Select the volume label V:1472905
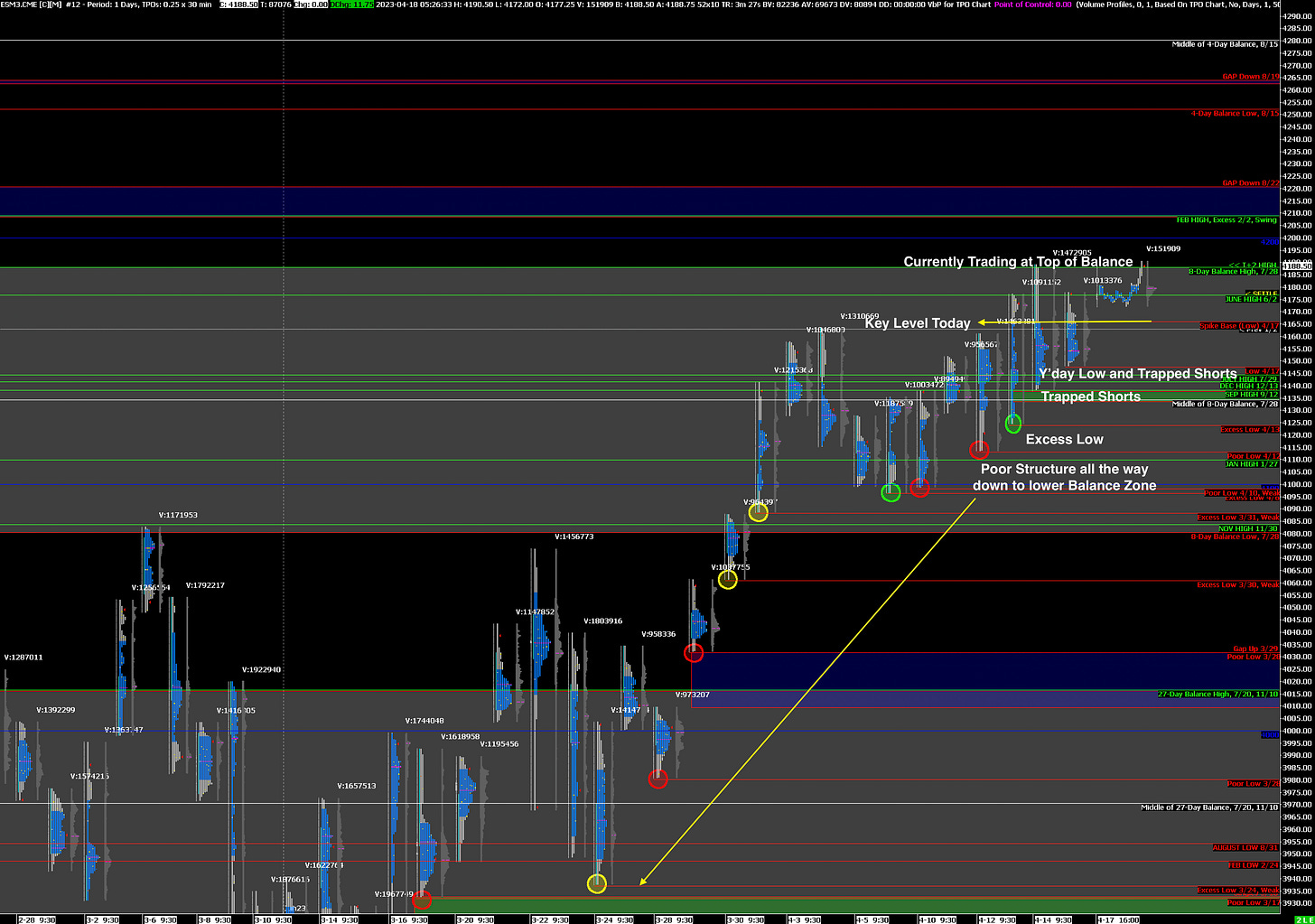Image resolution: width=1315 pixels, height=924 pixels. click(1072, 254)
